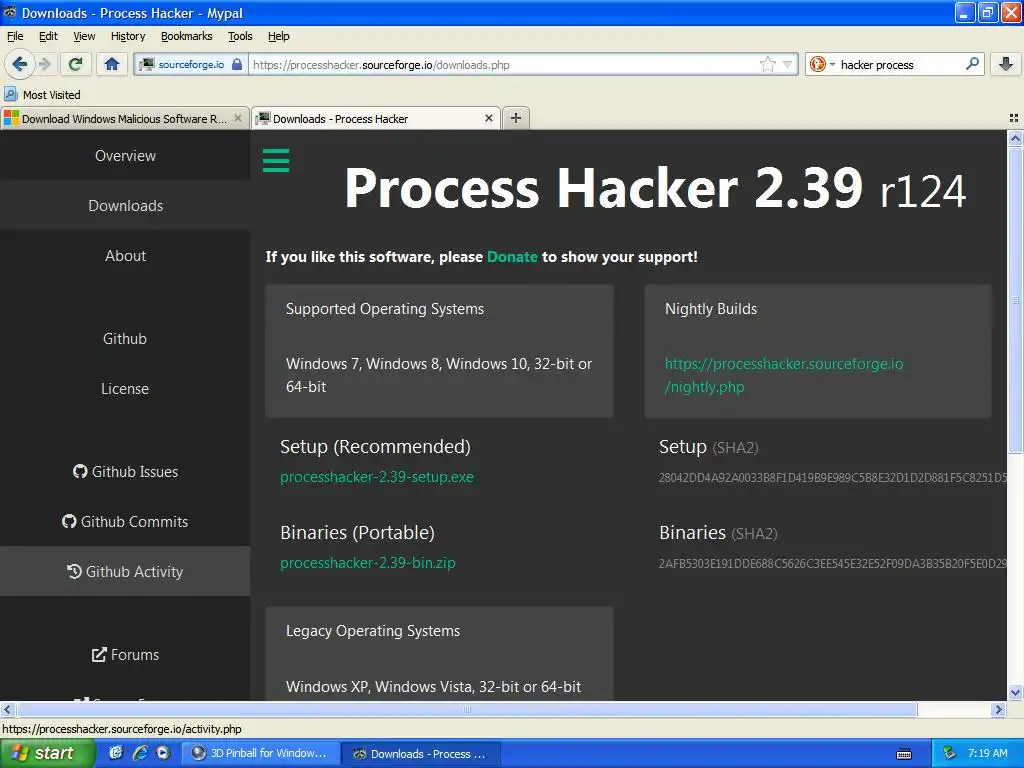Open the Tools menu
Screen dimensions: 1024x768
pyautogui.click(x=240, y=36)
